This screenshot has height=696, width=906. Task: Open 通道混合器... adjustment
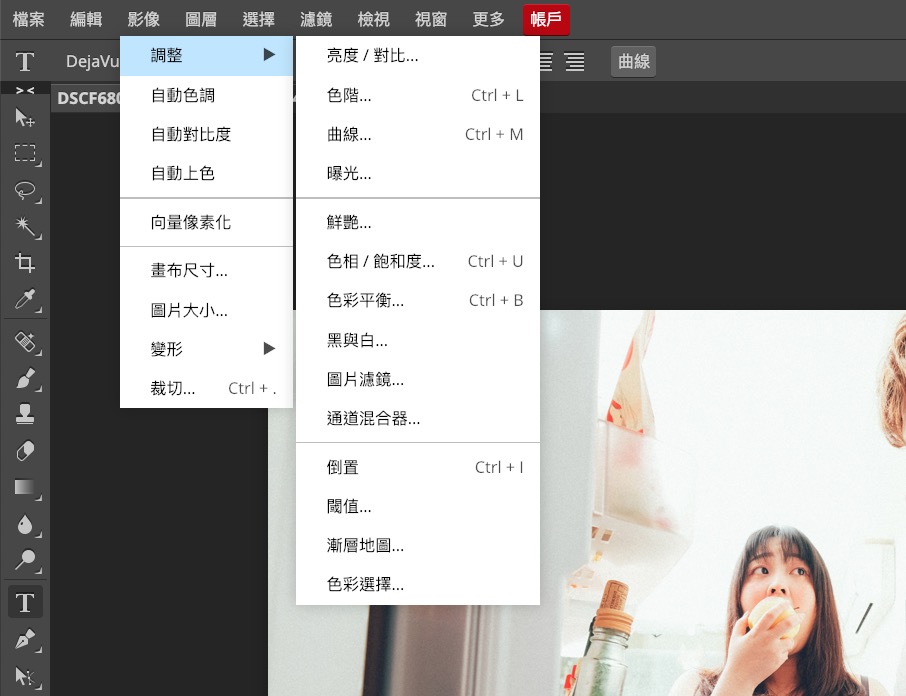(x=418, y=418)
